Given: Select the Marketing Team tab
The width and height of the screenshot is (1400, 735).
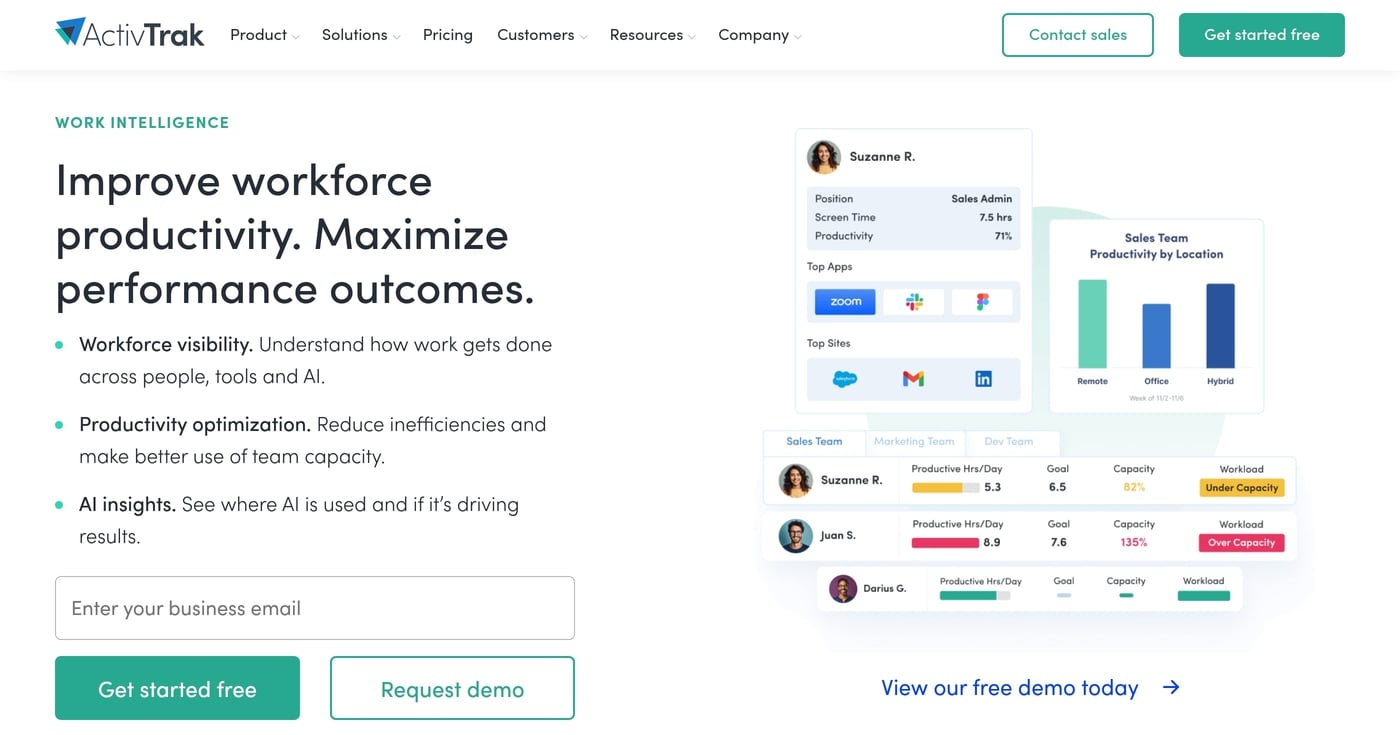Looking at the screenshot, I should coord(914,441).
